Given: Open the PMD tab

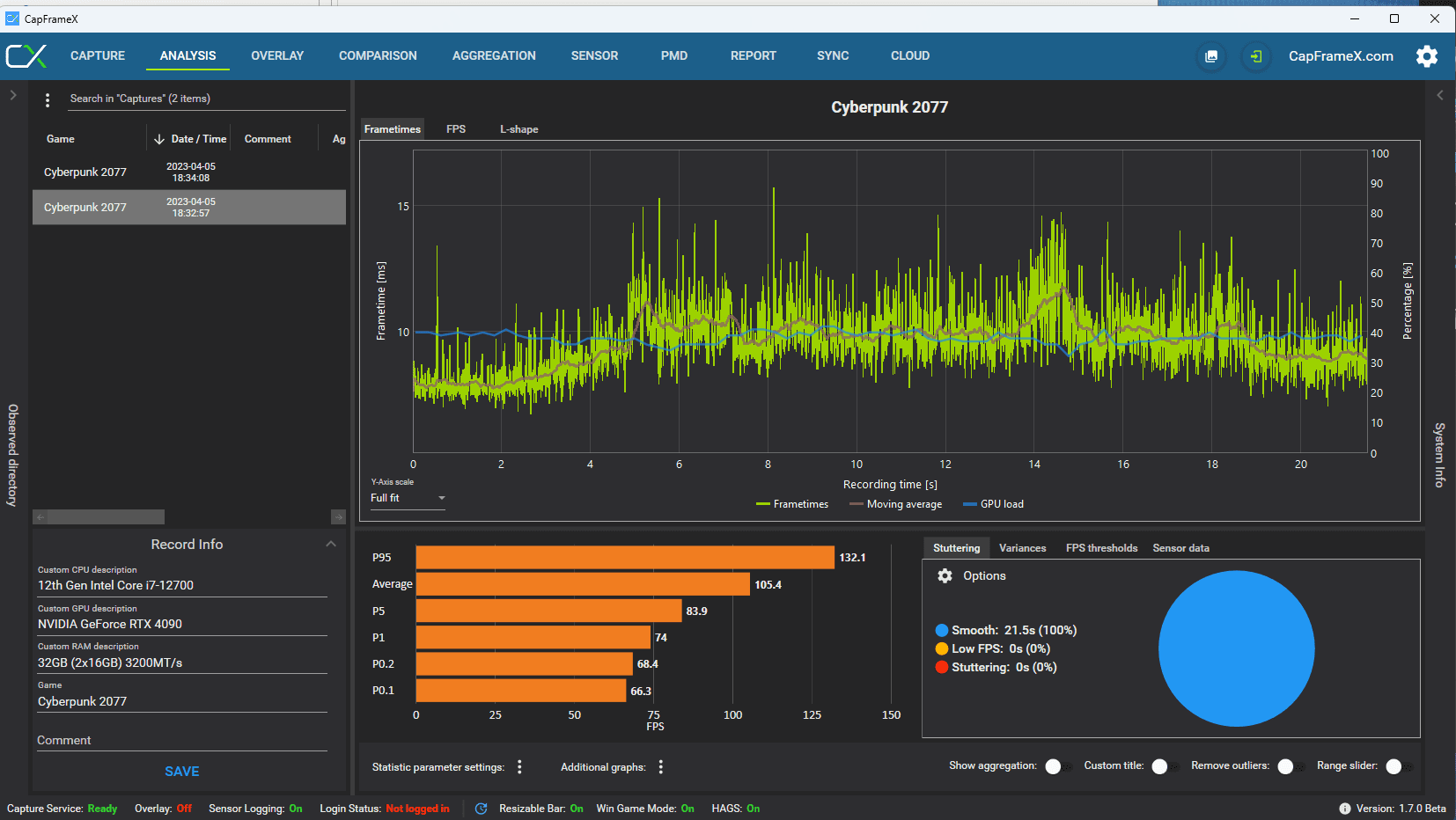Looking at the screenshot, I should [x=674, y=55].
